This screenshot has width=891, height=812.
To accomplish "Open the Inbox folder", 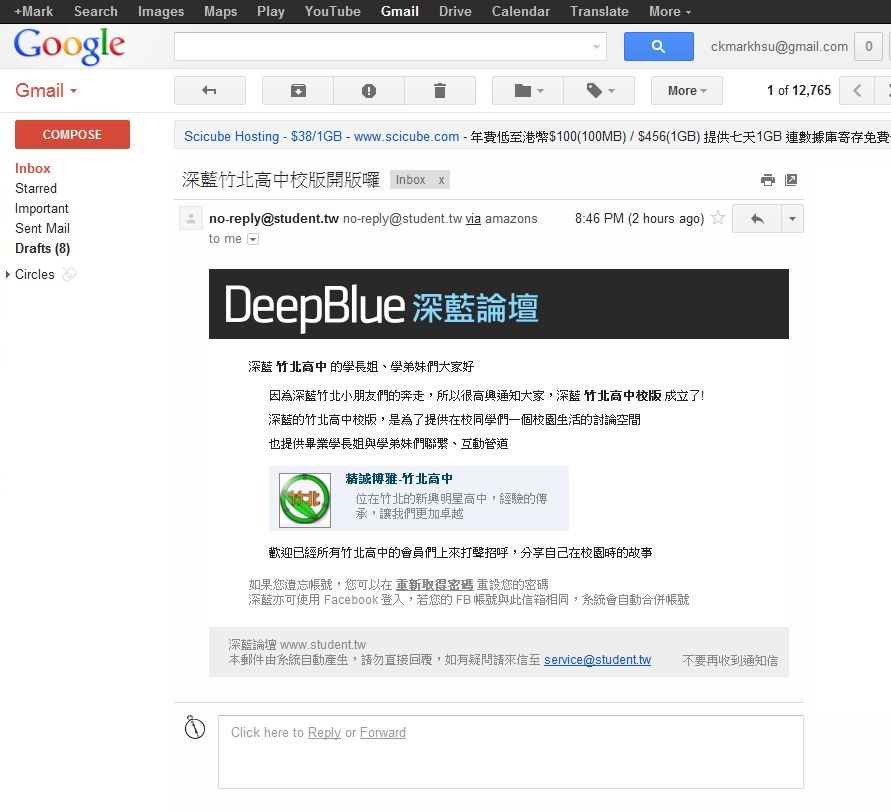I will (x=32, y=168).
